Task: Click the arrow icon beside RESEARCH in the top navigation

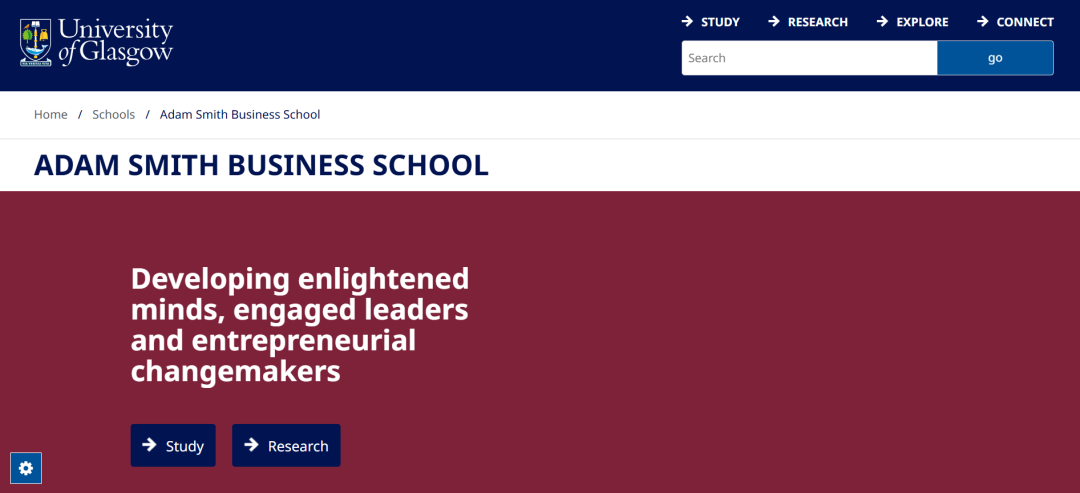Action: pos(774,21)
